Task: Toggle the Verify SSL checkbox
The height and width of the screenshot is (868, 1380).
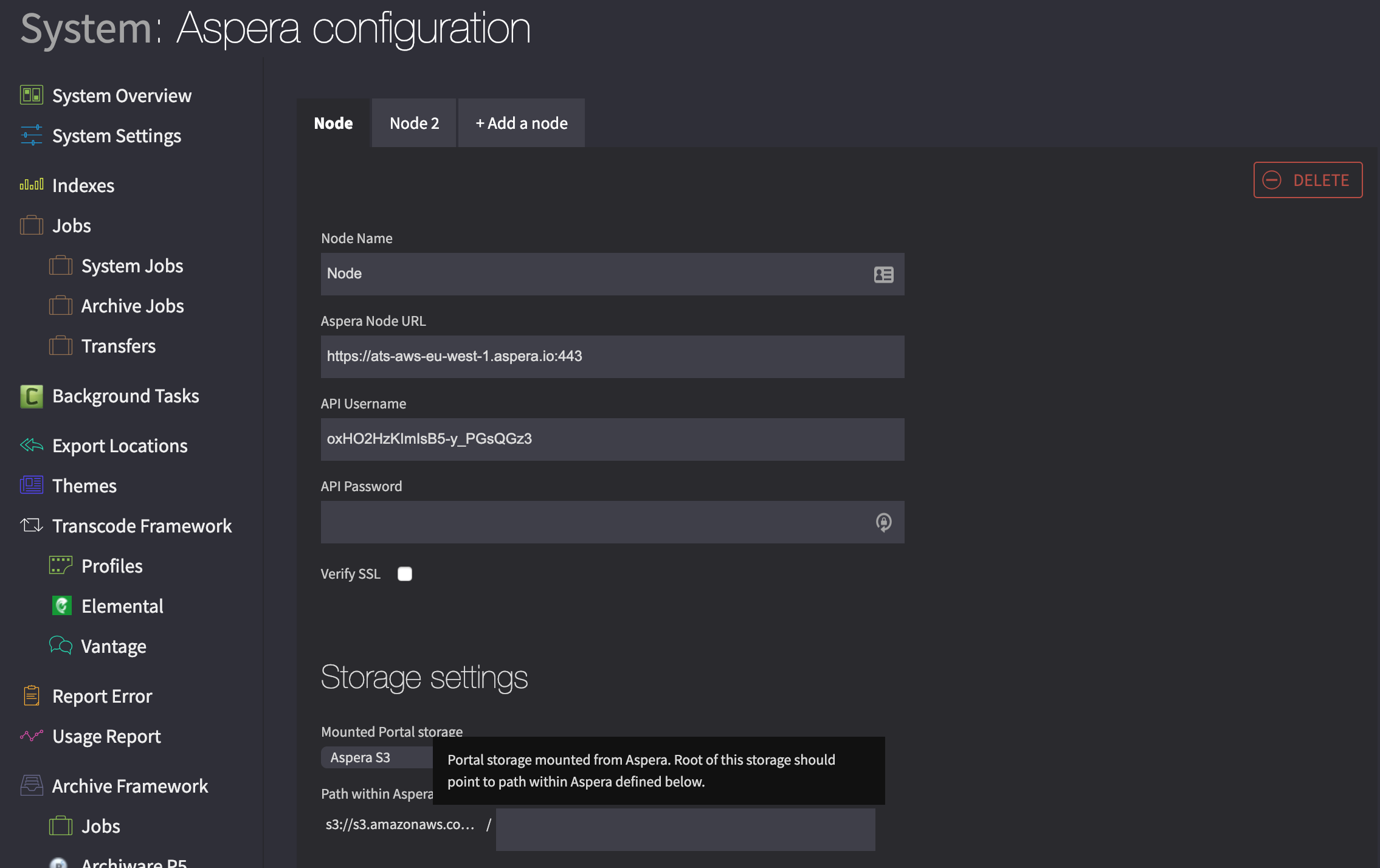Action: [x=405, y=573]
